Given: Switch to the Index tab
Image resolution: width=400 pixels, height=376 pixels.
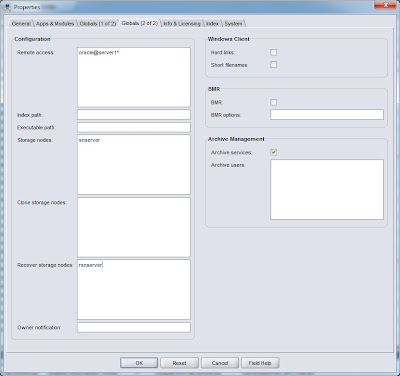Looking at the screenshot, I should tap(212, 24).
